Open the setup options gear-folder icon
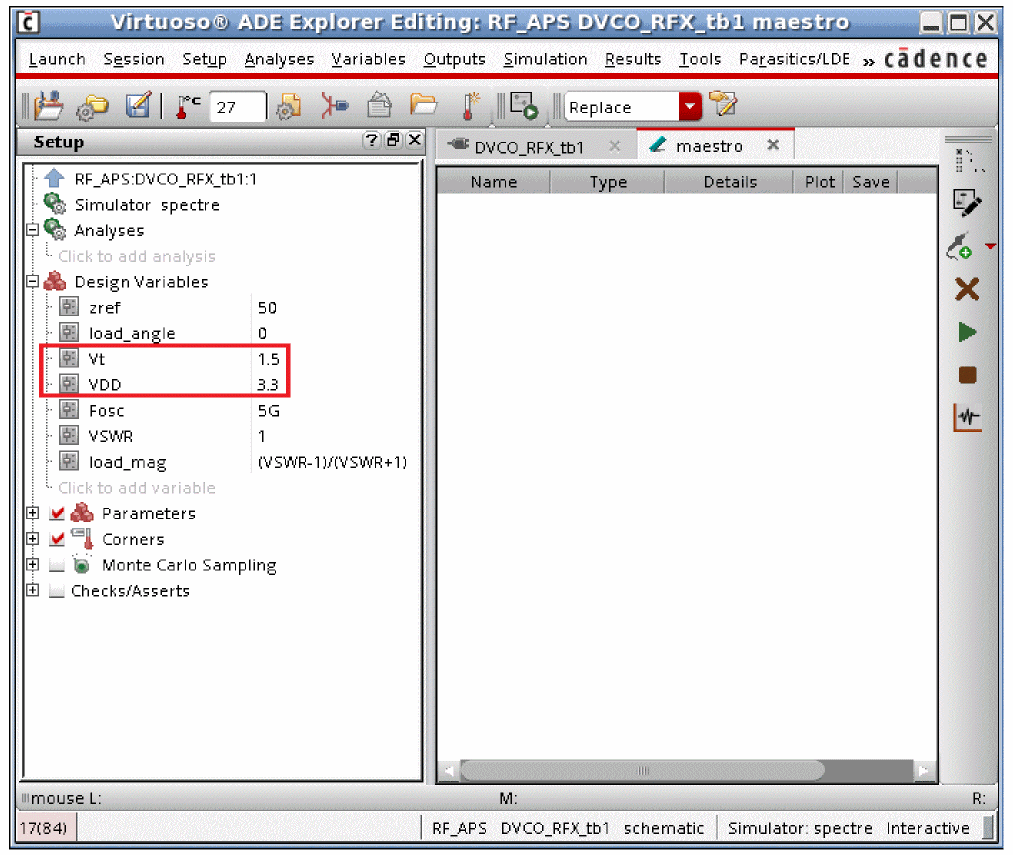This screenshot has width=1013, height=855. (x=92, y=107)
